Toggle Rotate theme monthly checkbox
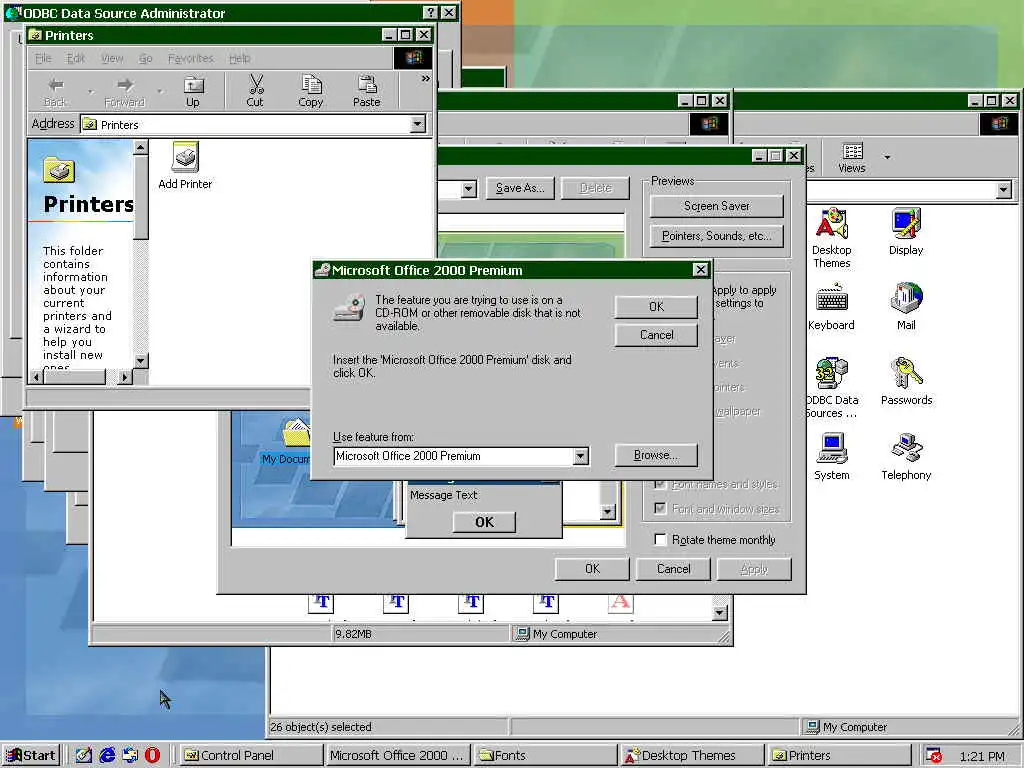1024x768 pixels. click(x=660, y=539)
